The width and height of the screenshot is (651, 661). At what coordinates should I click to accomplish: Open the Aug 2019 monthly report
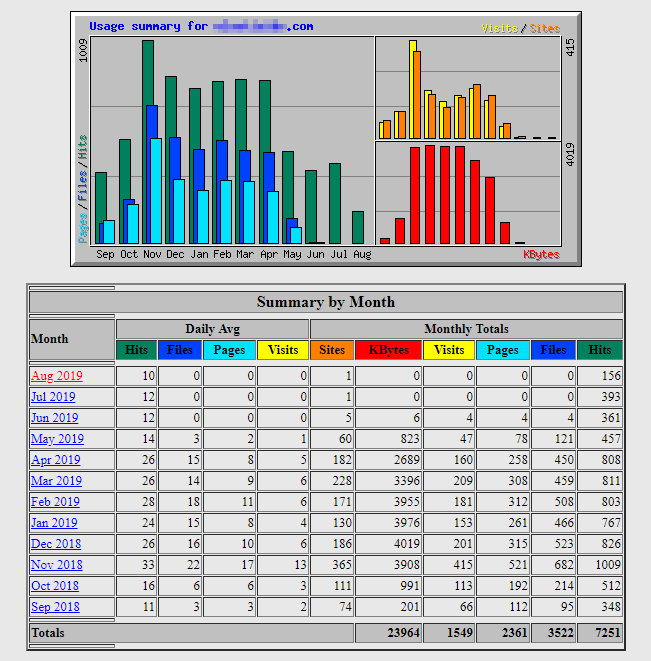(56, 376)
